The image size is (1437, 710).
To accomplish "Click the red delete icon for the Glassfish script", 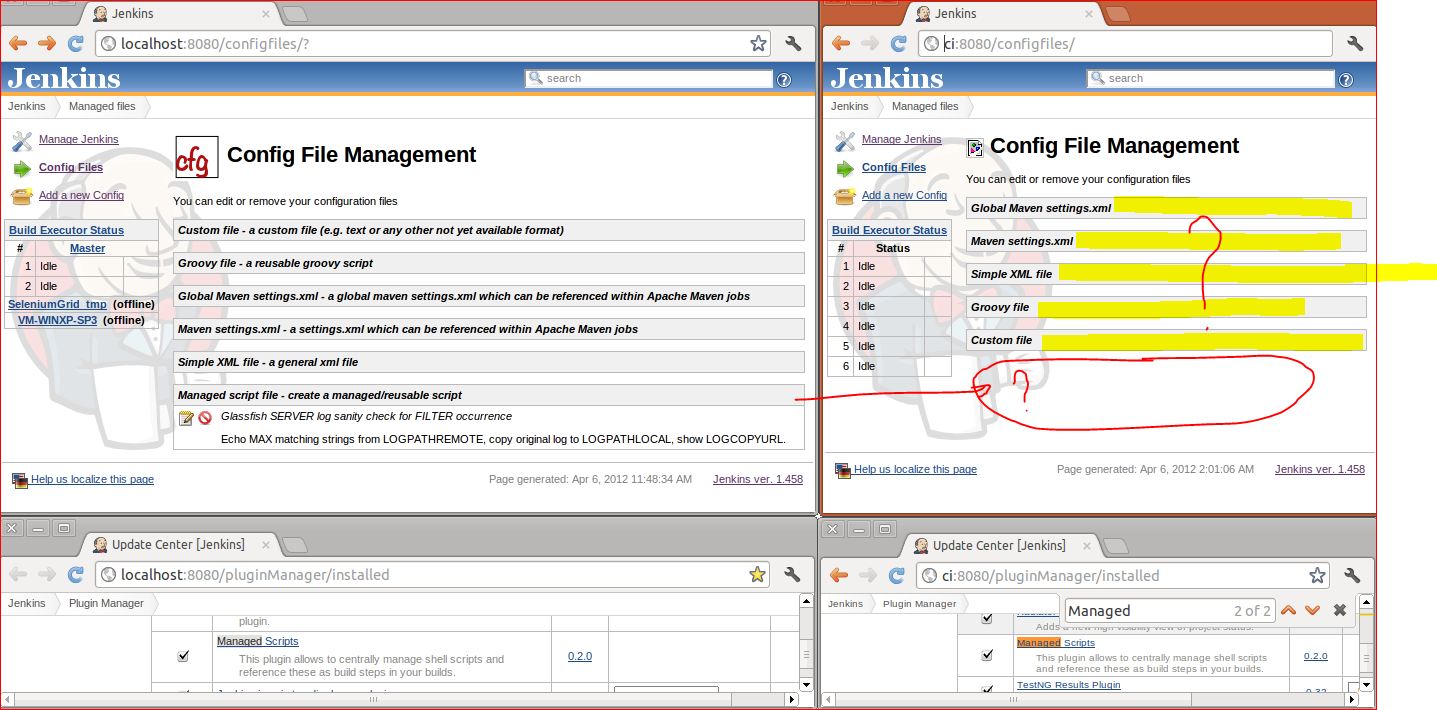I will (205, 418).
